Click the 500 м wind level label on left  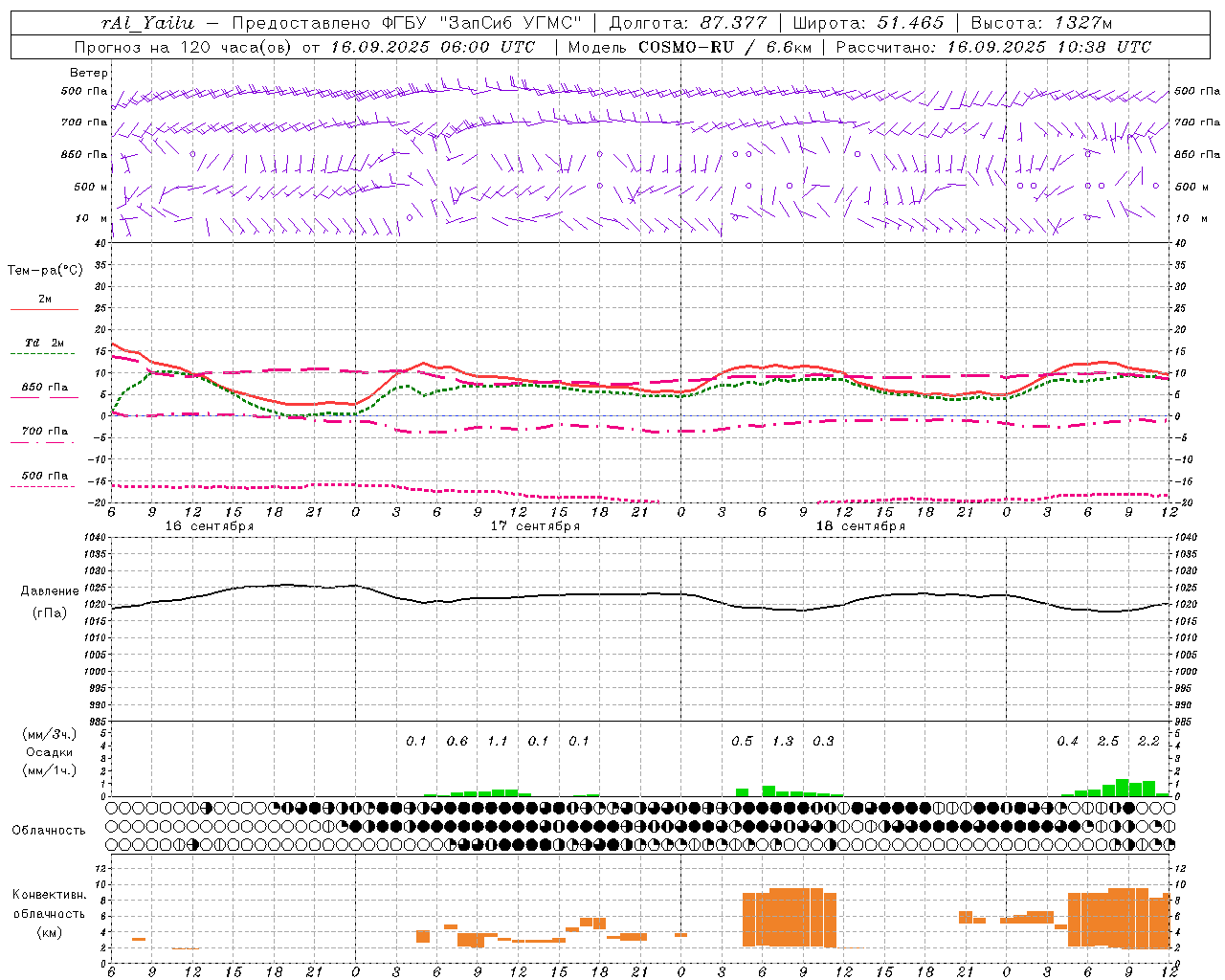[x=91, y=187]
